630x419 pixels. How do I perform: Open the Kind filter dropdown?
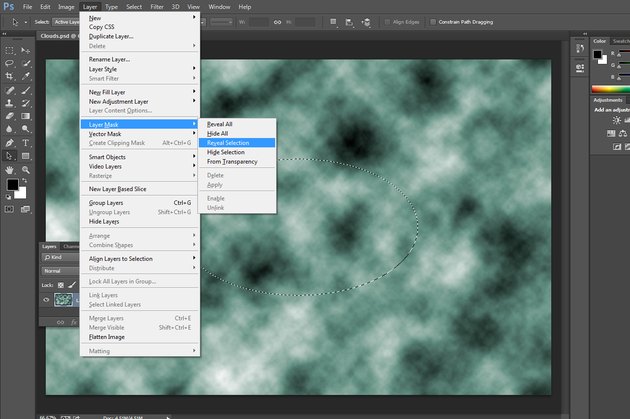point(60,258)
